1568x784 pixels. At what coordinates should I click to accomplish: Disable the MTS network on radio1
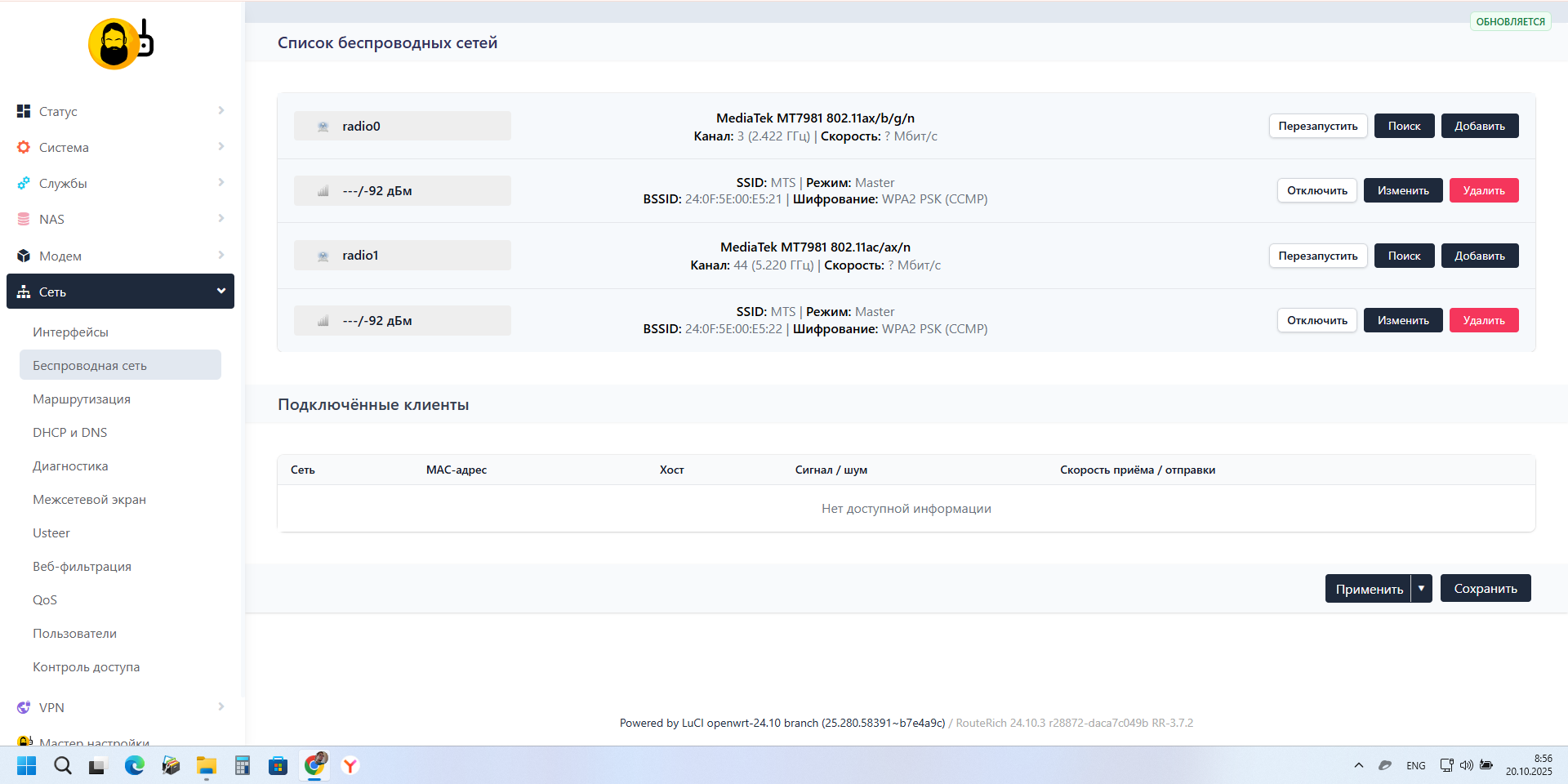[1316, 320]
